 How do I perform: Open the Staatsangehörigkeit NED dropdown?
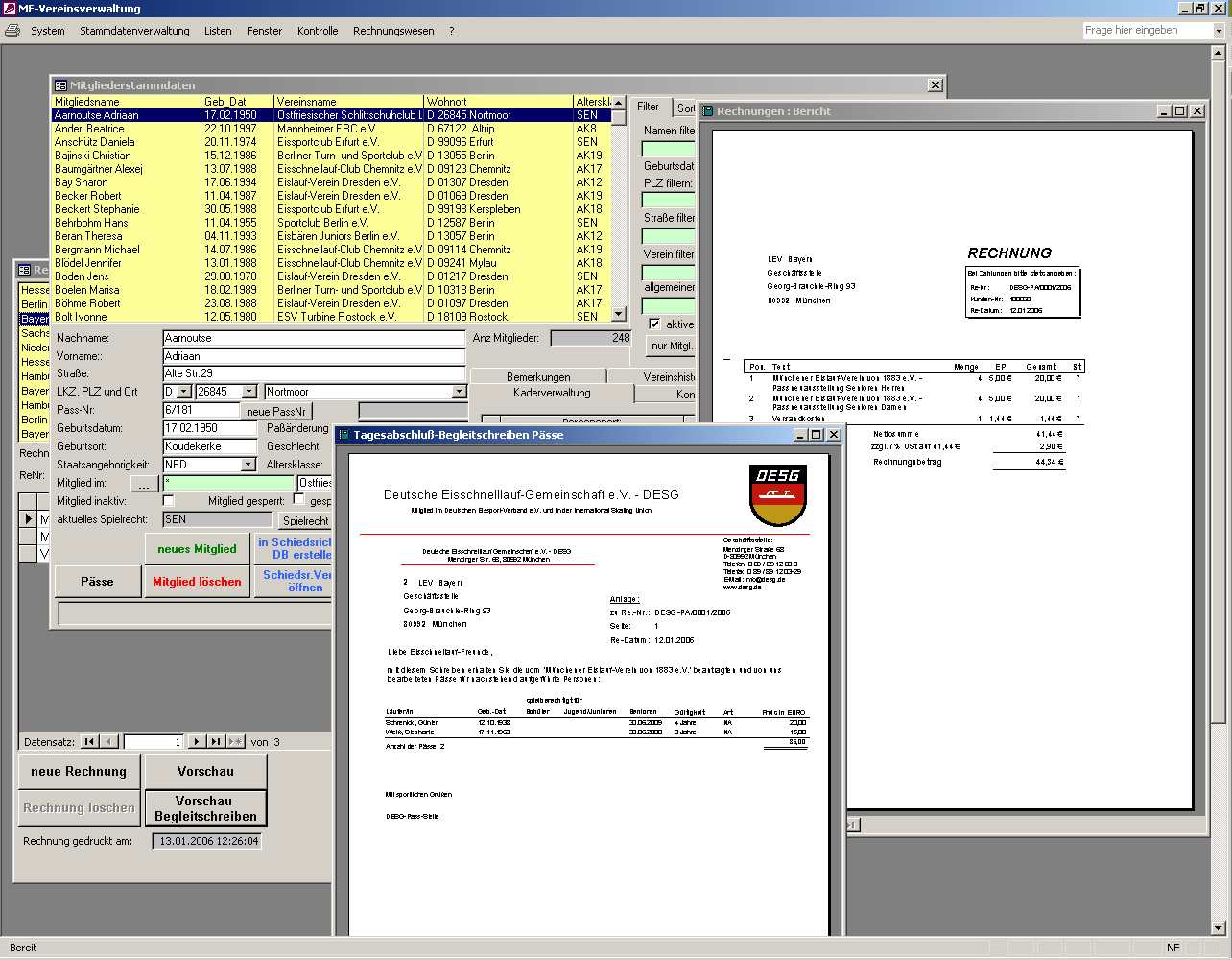click(x=249, y=465)
